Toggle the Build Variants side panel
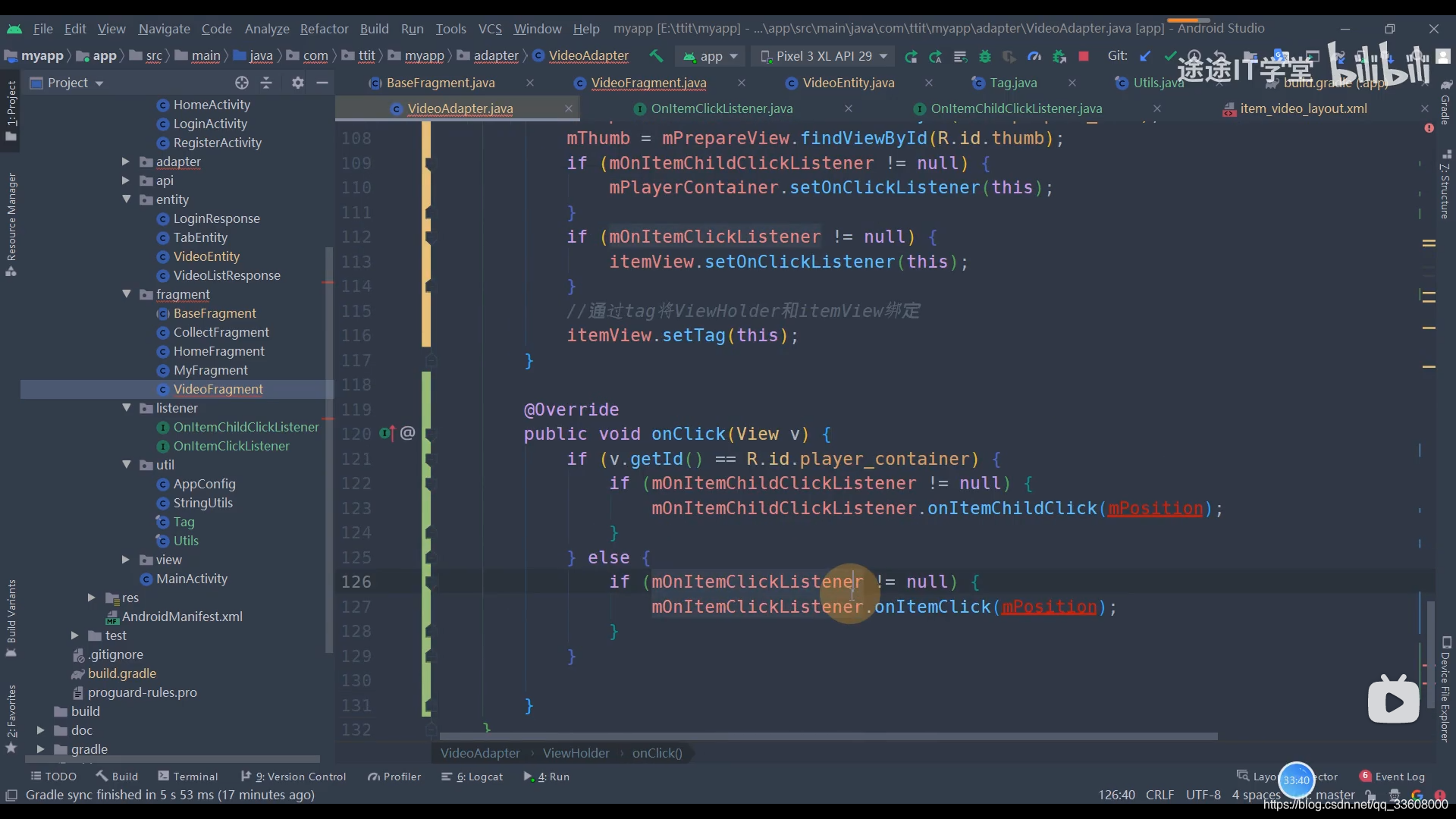Screen dimensions: 1456x819 click(11, 618)
